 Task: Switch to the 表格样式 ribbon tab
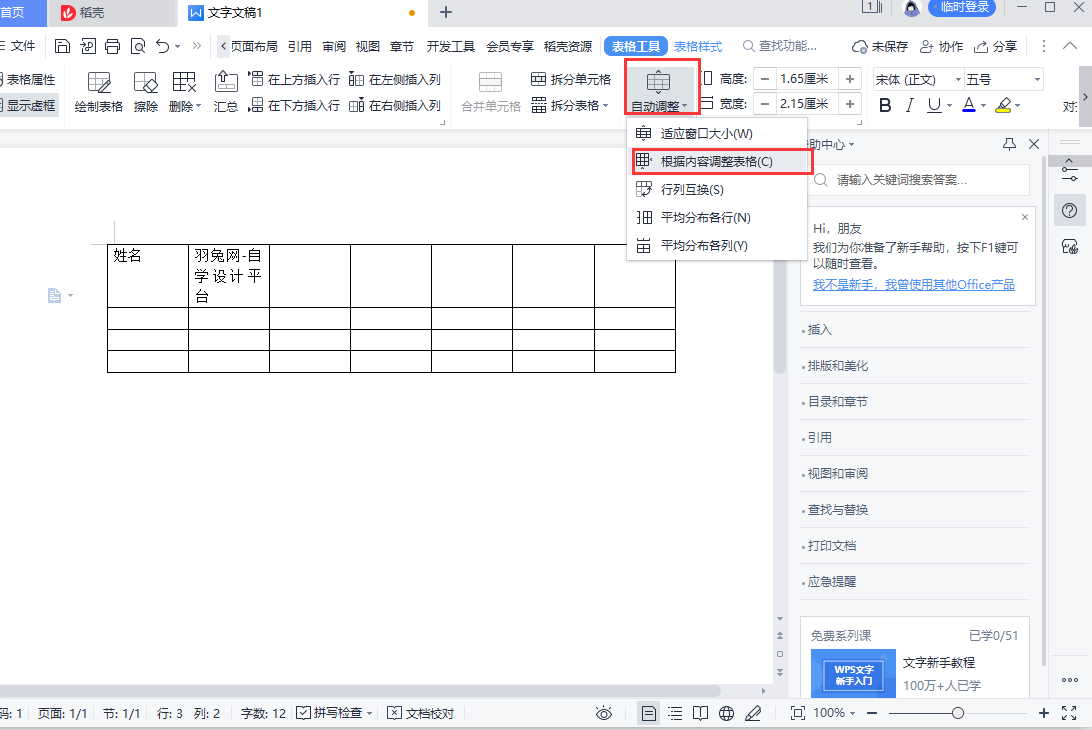pos(698,47)
